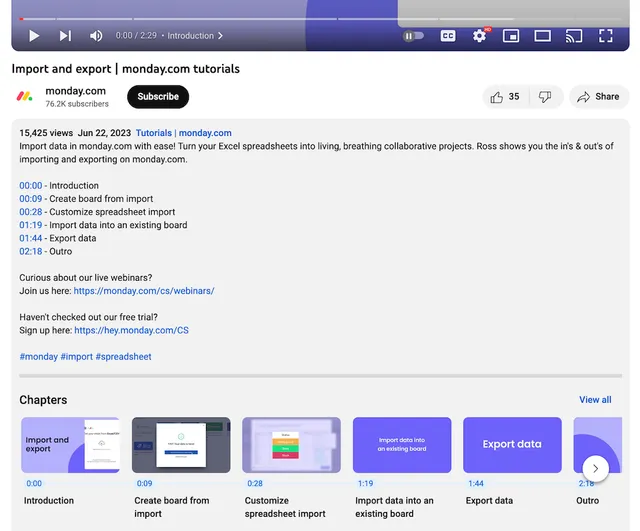The height and width of the screenshot is (531, 640).
Task: Click the 1:19 chapter timestamp
Action: click(365, 484)
